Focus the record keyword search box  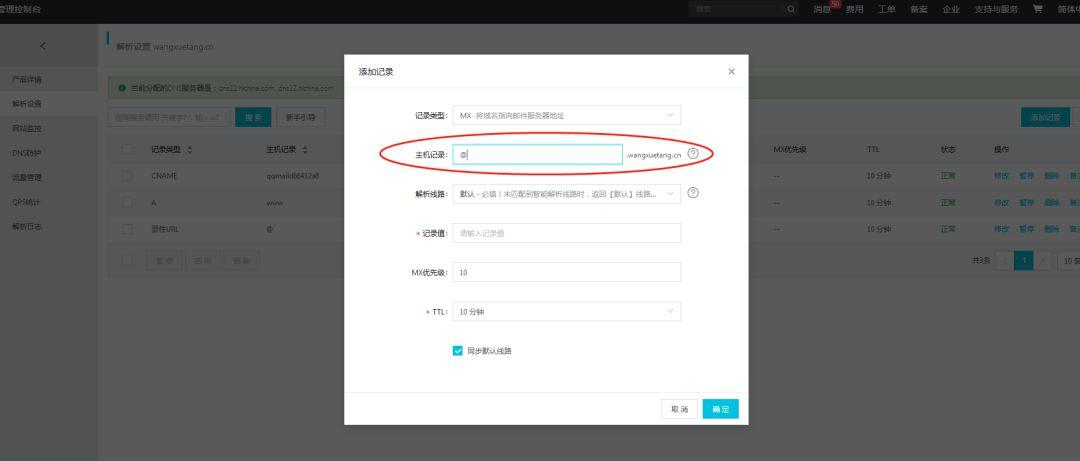169,117
